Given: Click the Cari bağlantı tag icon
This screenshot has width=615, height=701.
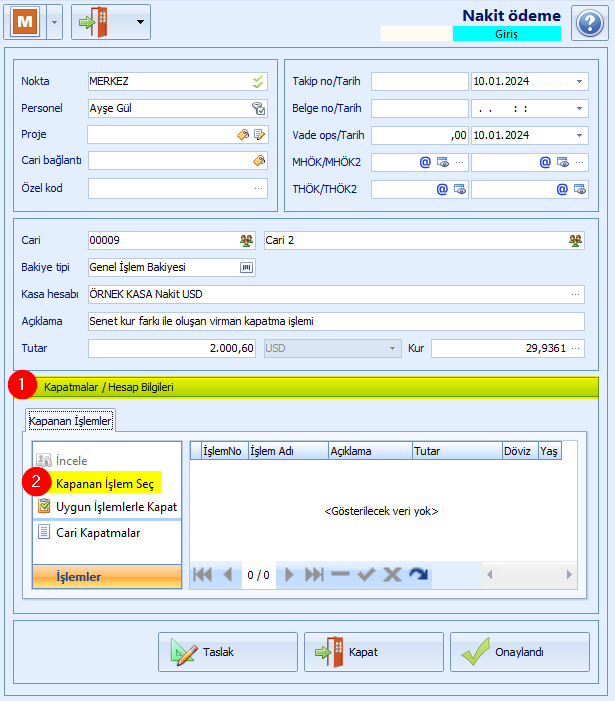Looking at the screenshot, I should 259,160.
